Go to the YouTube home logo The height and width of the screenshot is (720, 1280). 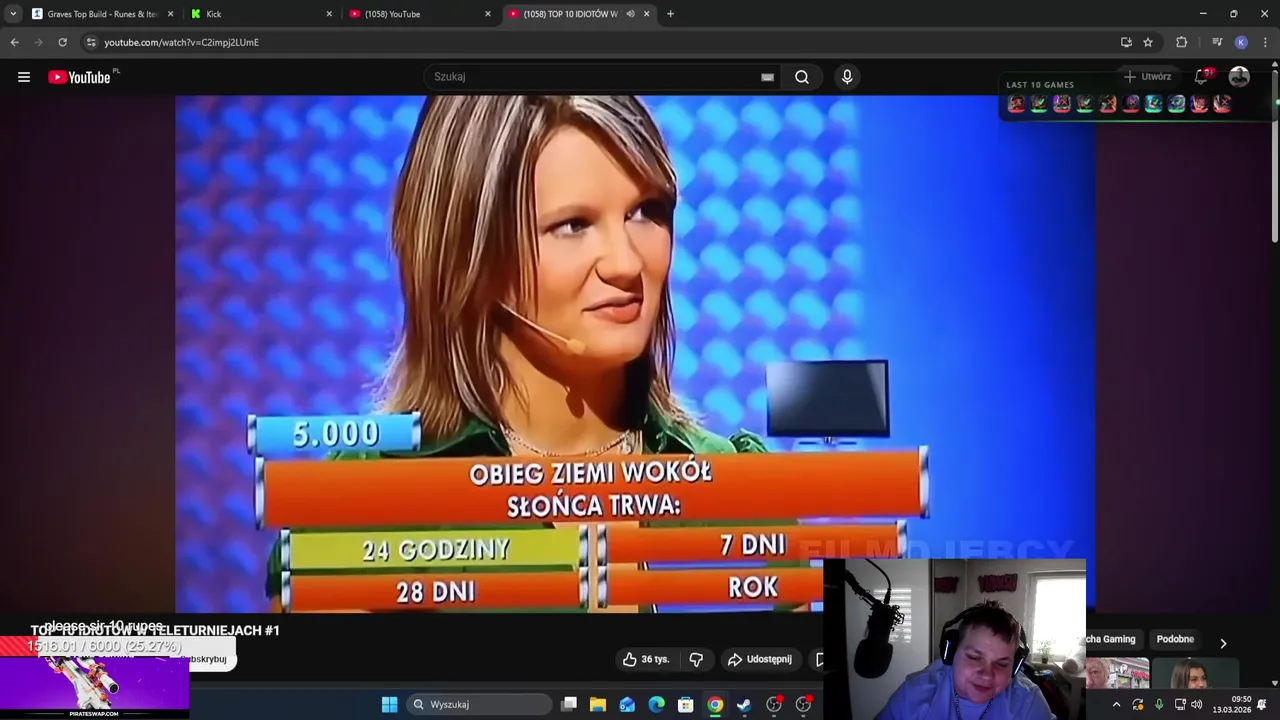[x=79, y=77]
